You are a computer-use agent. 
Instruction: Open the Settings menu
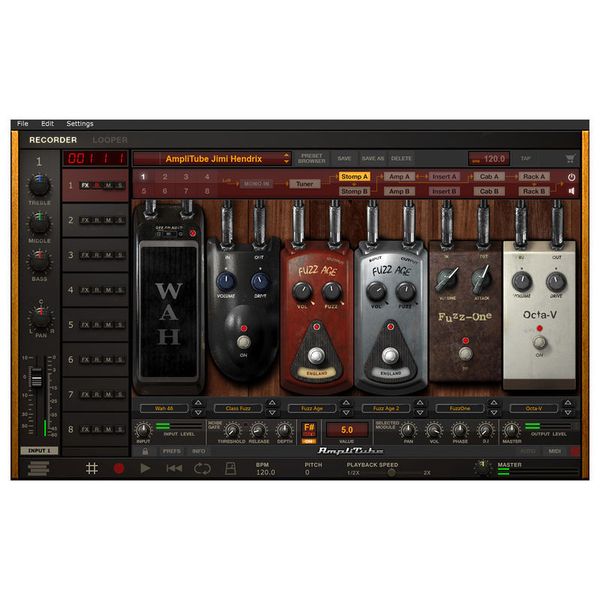[x=80, y=124]
